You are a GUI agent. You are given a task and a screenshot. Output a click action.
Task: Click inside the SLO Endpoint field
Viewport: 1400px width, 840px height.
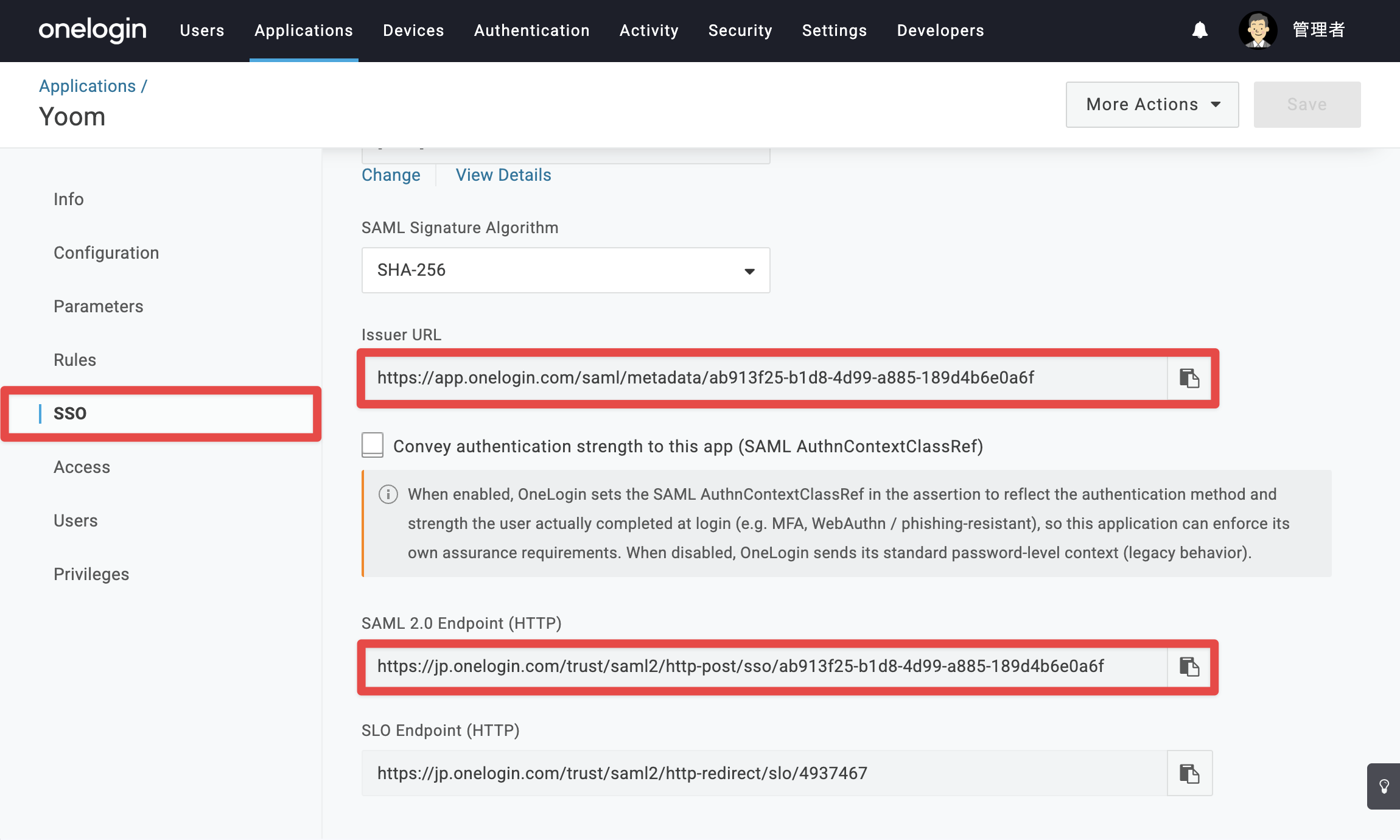[x=765, y=774]
